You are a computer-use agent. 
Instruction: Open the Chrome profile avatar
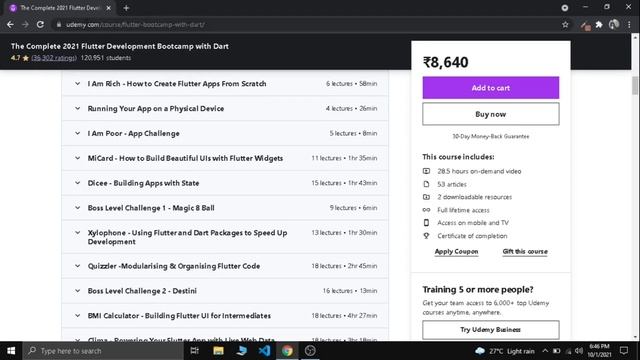click(613, 24)
